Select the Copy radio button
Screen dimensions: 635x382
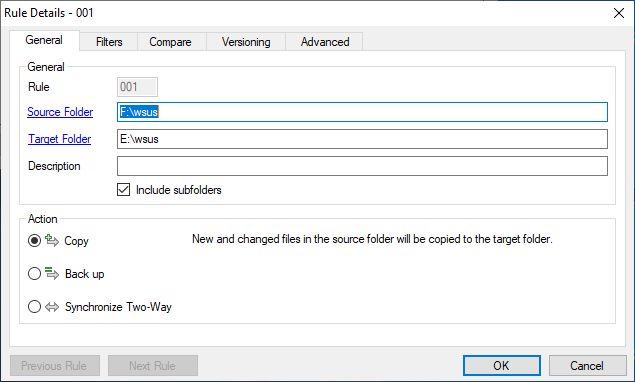point(34,241)
